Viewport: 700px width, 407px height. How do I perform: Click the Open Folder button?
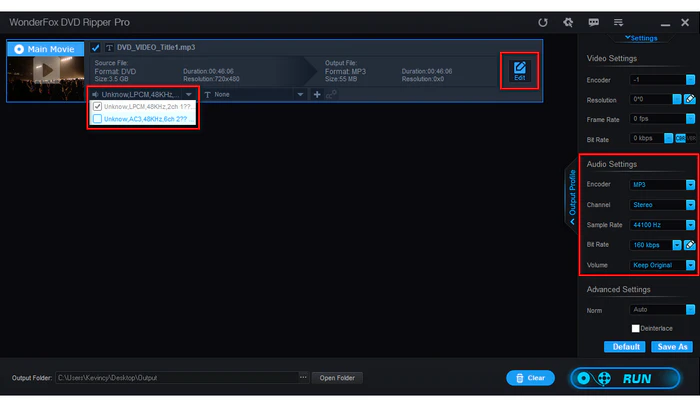click(337, 378)
